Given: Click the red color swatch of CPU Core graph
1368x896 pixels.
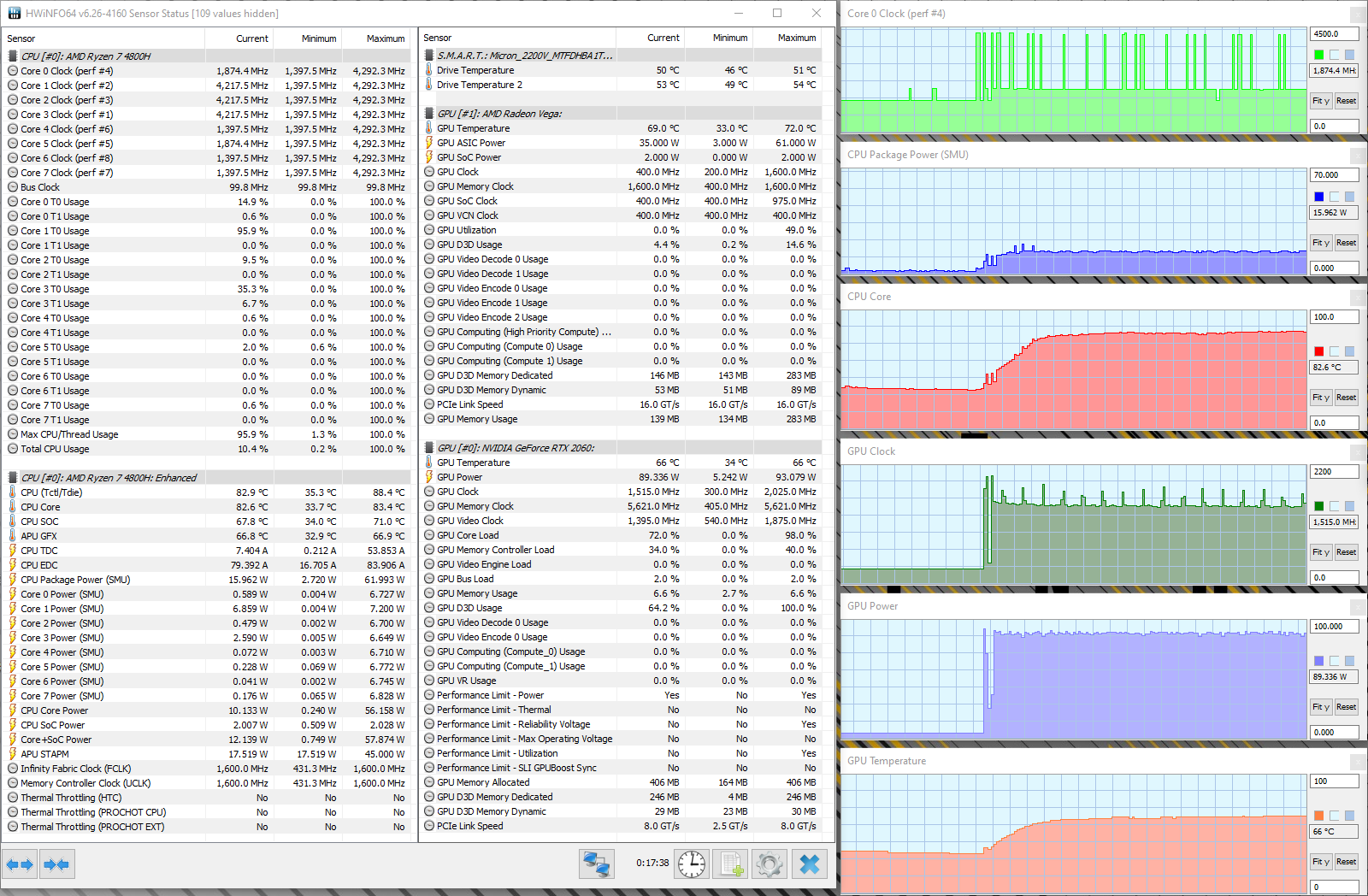Looking at the screenshot, I should [x=1319, y=351].
